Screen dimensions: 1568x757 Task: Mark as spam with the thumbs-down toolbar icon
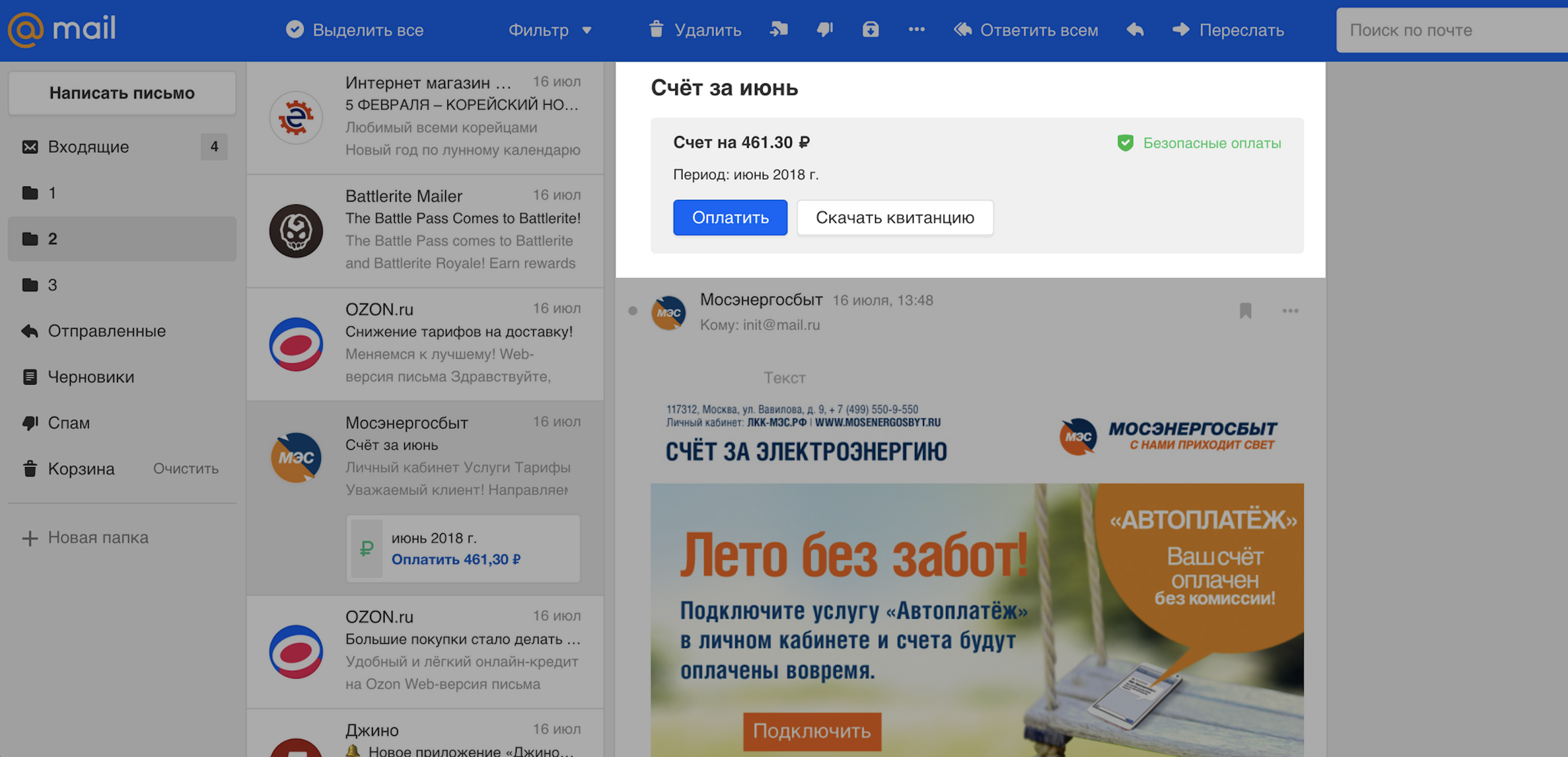coord(825,29)
